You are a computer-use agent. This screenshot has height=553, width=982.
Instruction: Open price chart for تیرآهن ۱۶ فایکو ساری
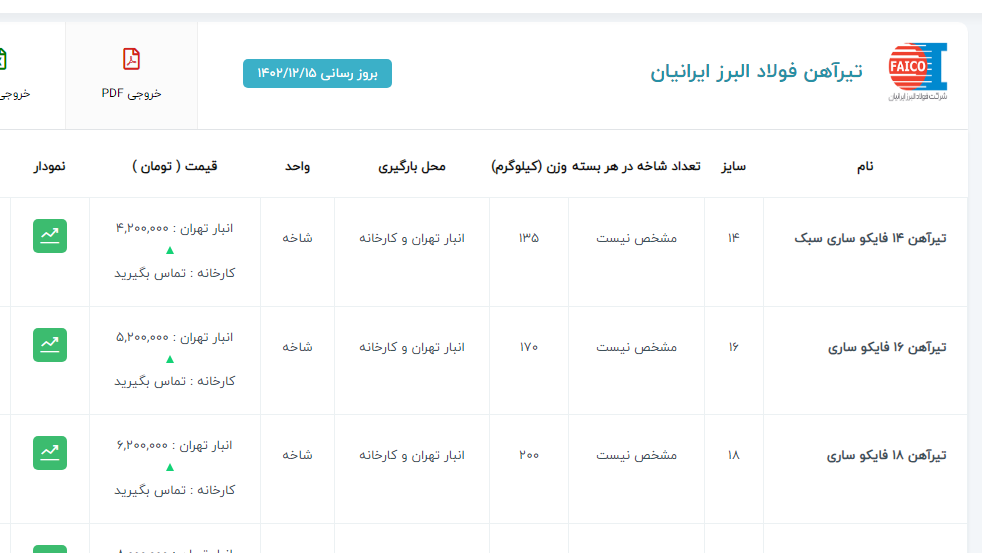(50, 345)
